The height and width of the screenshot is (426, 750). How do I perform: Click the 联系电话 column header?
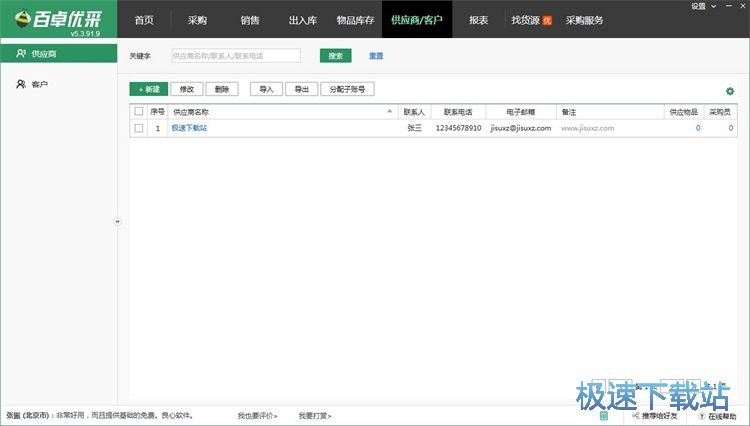(x=458, y=112)
